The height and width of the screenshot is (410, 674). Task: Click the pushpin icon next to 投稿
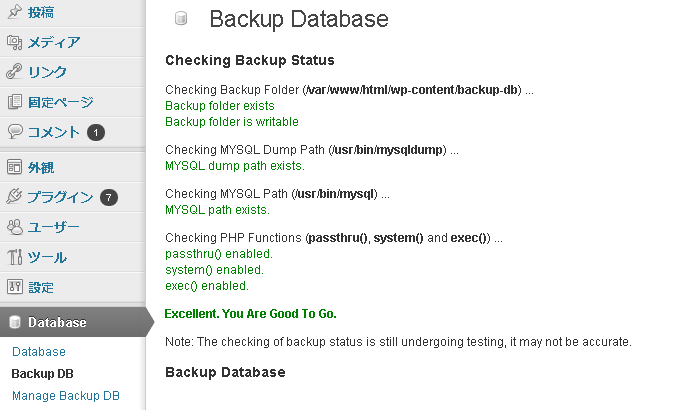[14, 12]
